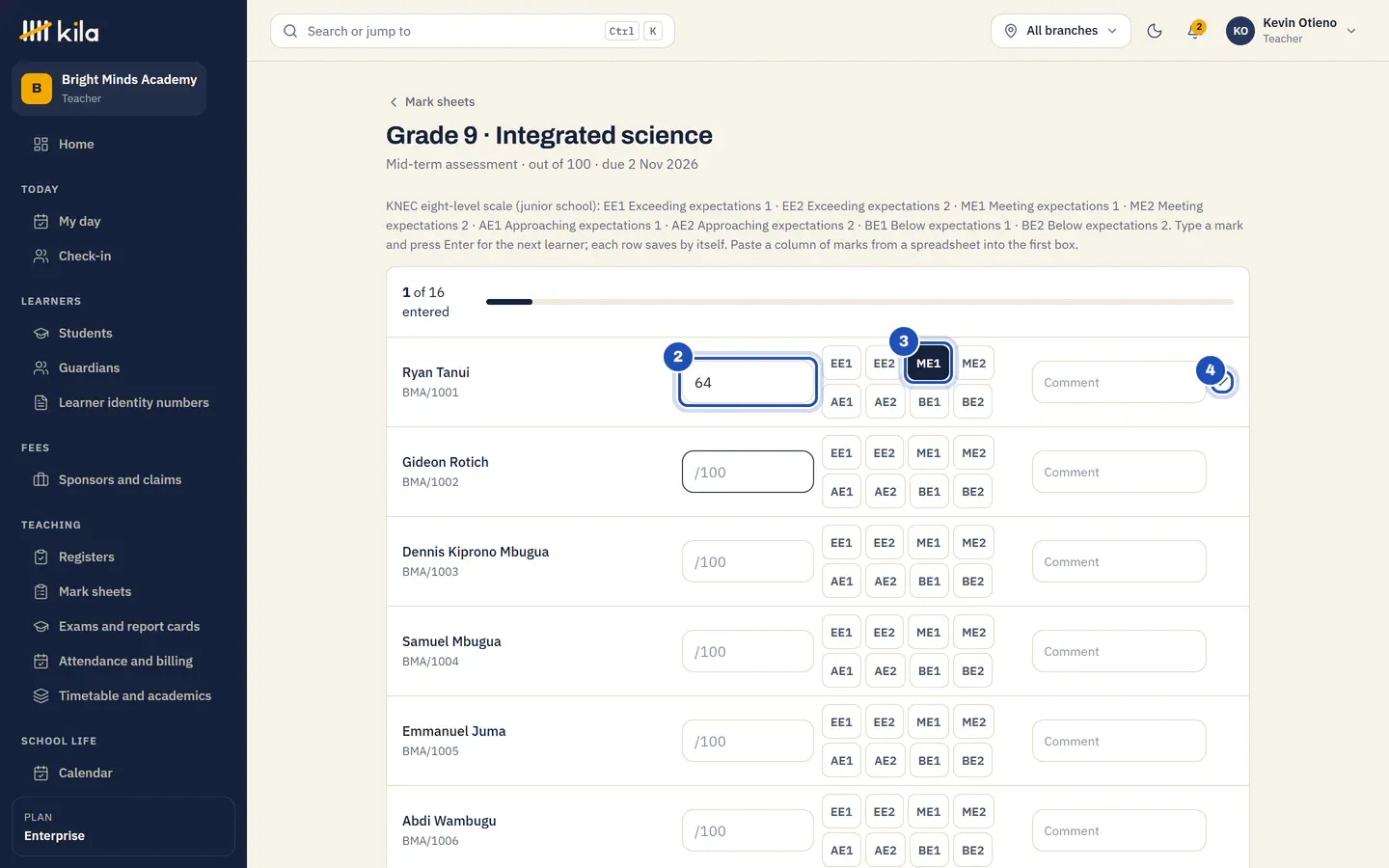The image size is (1389, 868).
Task: Click Attendance and billing icon
Action: tap(41, 661)
